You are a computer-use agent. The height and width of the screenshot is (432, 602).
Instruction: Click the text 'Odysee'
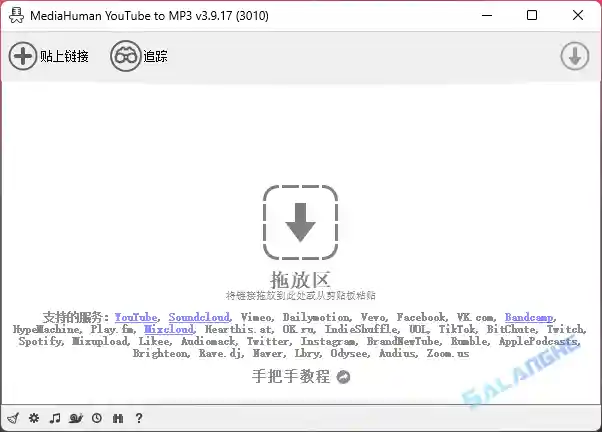click(349, 353)
